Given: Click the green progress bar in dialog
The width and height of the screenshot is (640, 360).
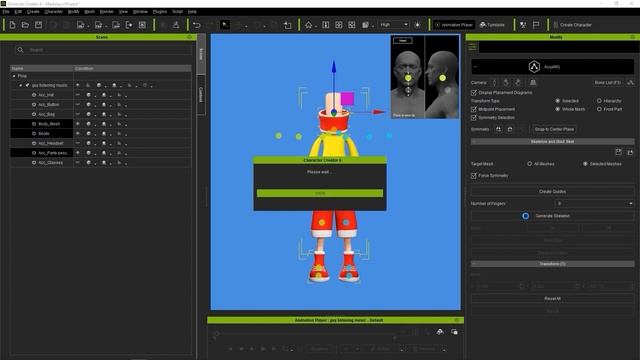Looking at the screenshot, I should coord(320,193).
